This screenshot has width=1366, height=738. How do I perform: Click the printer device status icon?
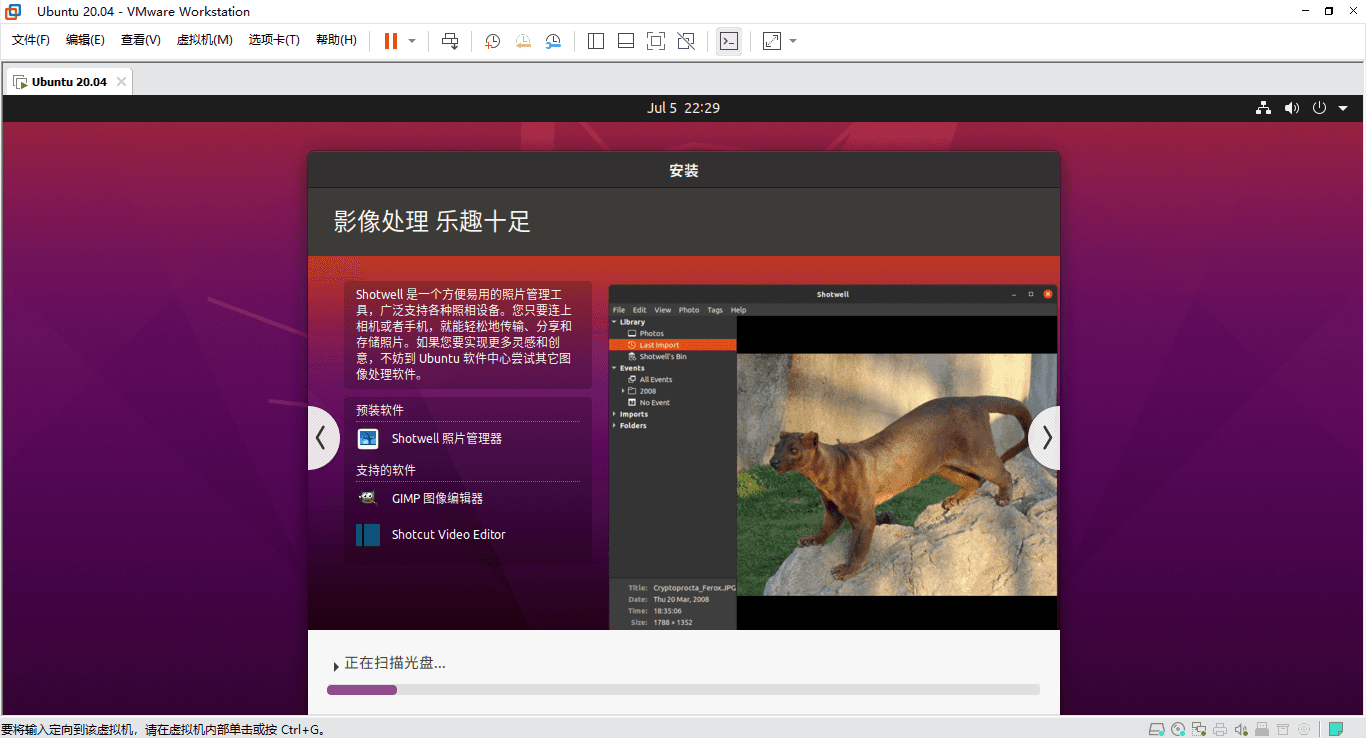[x=1220, y=729]
